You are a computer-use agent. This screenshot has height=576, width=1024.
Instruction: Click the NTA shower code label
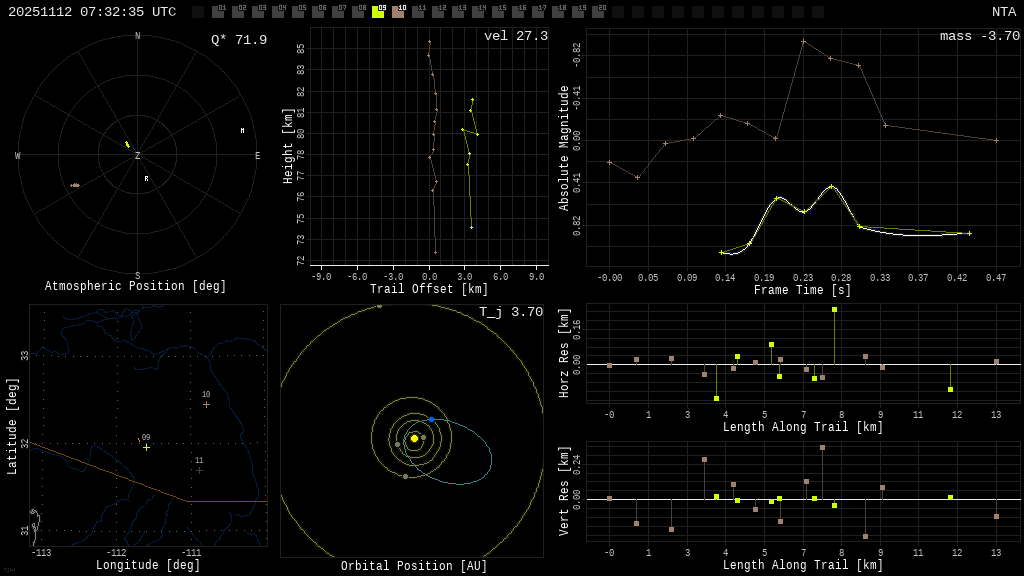point(1003,12)
